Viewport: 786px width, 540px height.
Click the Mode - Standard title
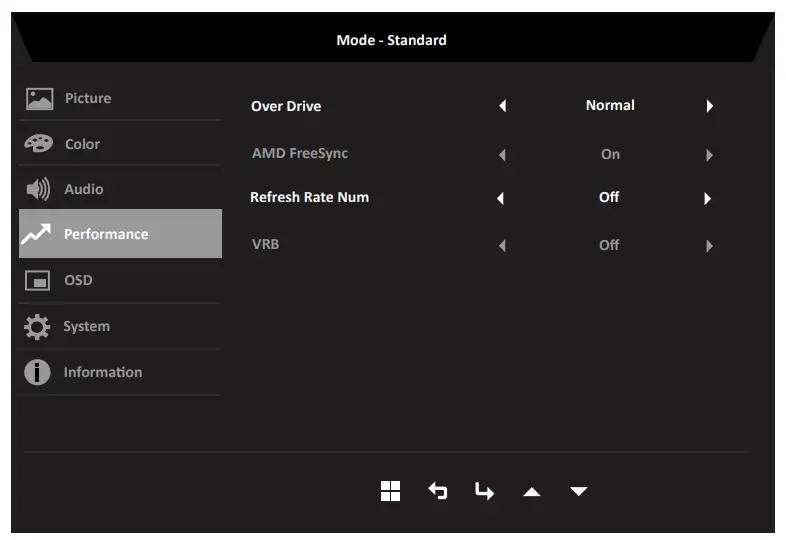(x=391, y=40)
